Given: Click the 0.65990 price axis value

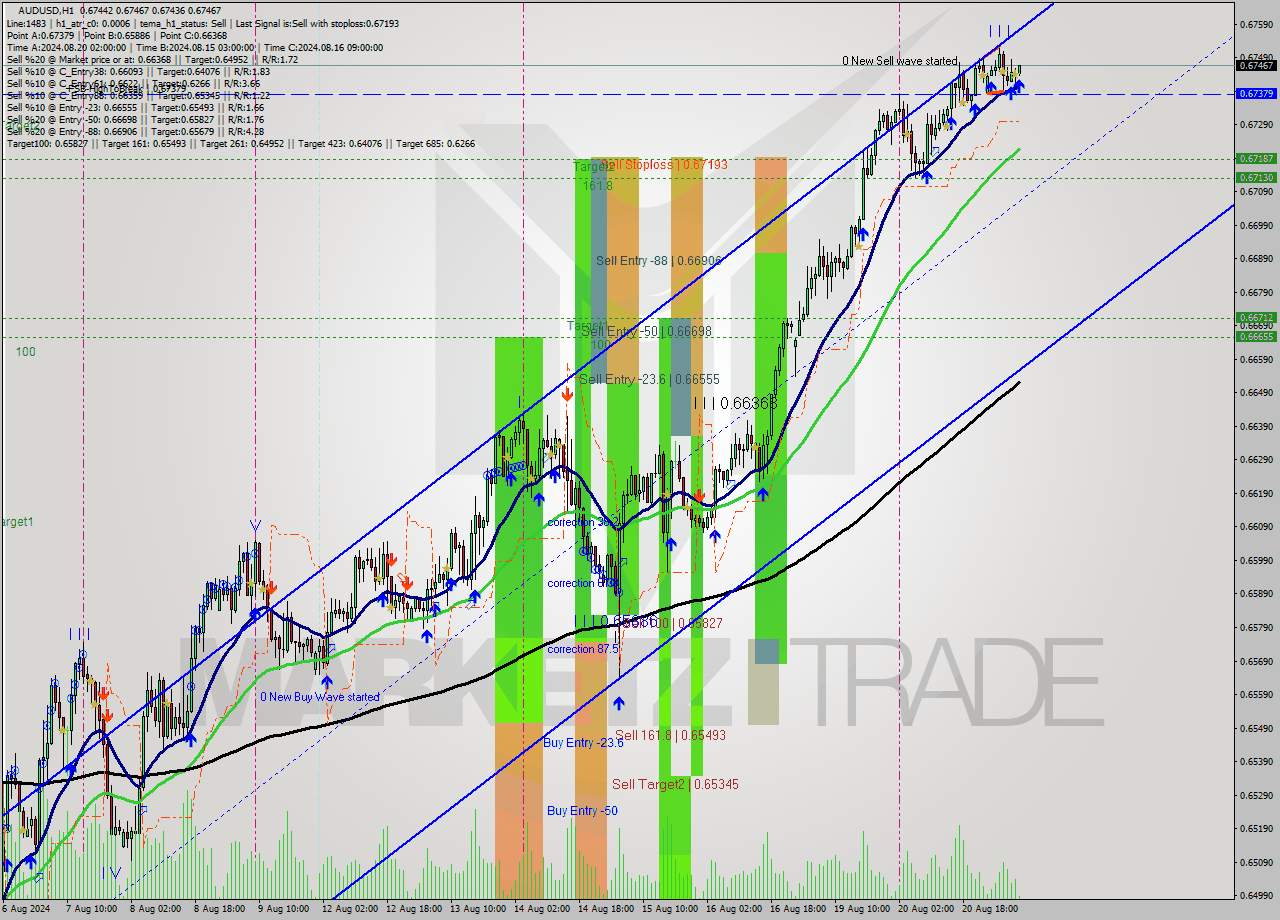Looking at the screenshot, I should pos(1256,560).
